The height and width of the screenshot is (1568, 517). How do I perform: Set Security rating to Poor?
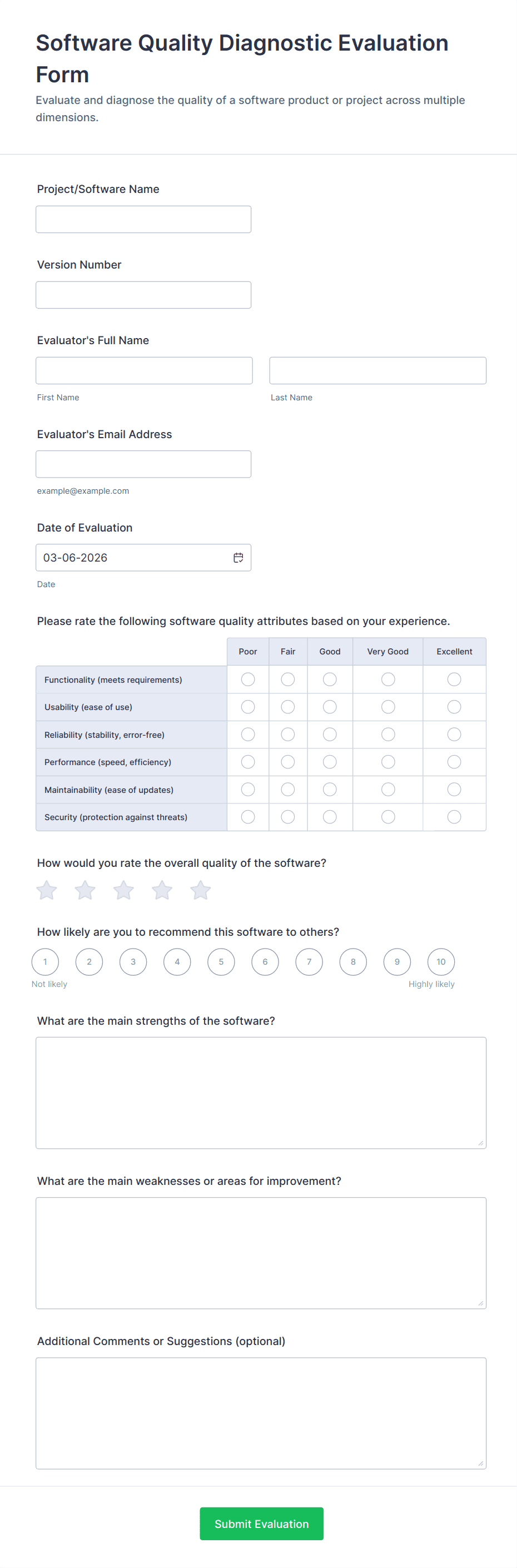(x=247, y=817)
